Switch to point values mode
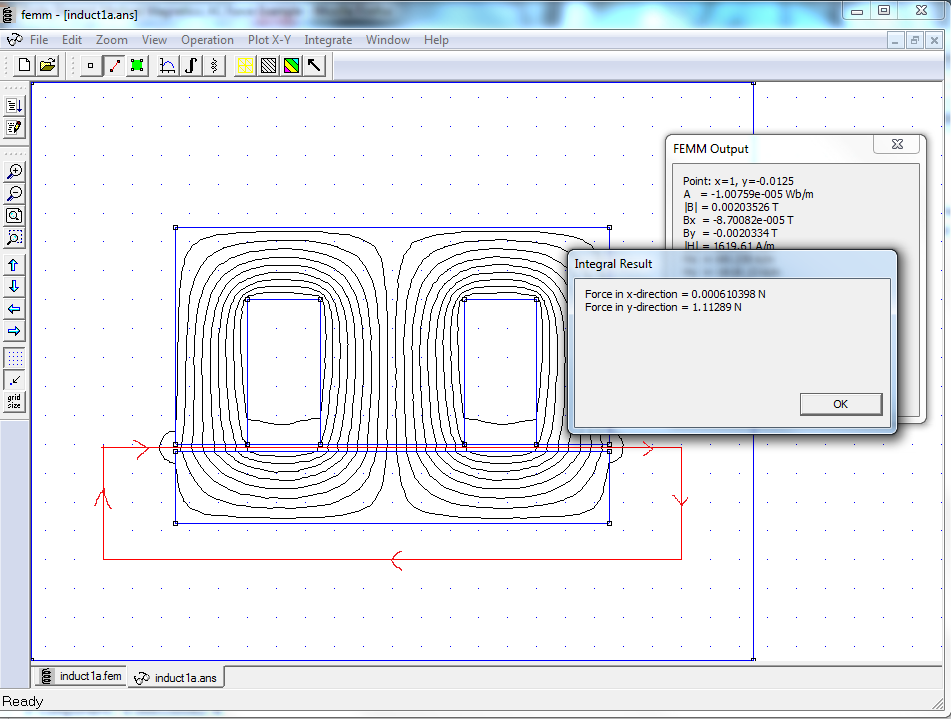This screenshot has width=951, height=719. pyautogui.click(x=90, y=66)
